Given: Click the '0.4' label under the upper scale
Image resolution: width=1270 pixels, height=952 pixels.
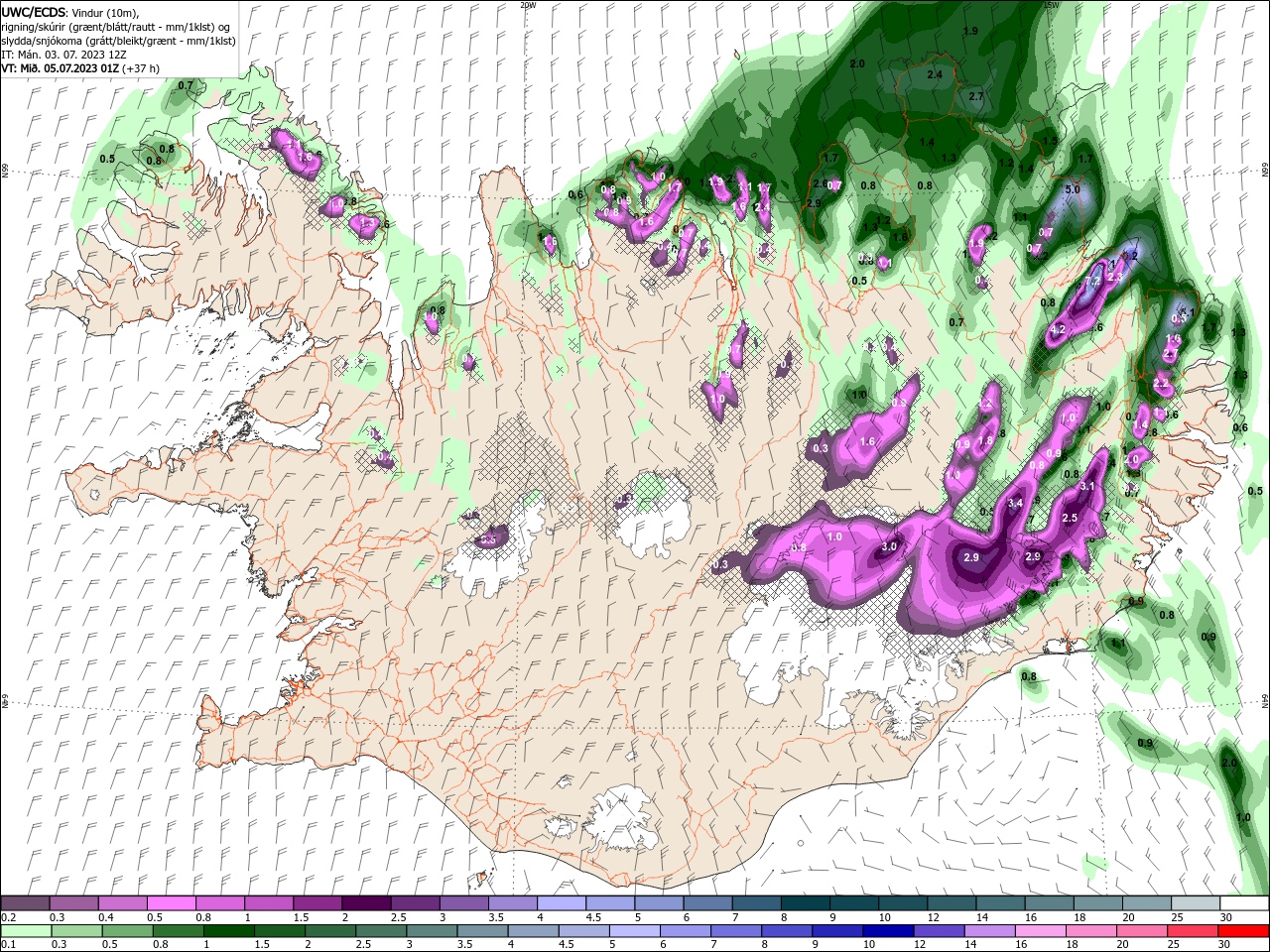Looking at the screenshot, I should (106, 917).
